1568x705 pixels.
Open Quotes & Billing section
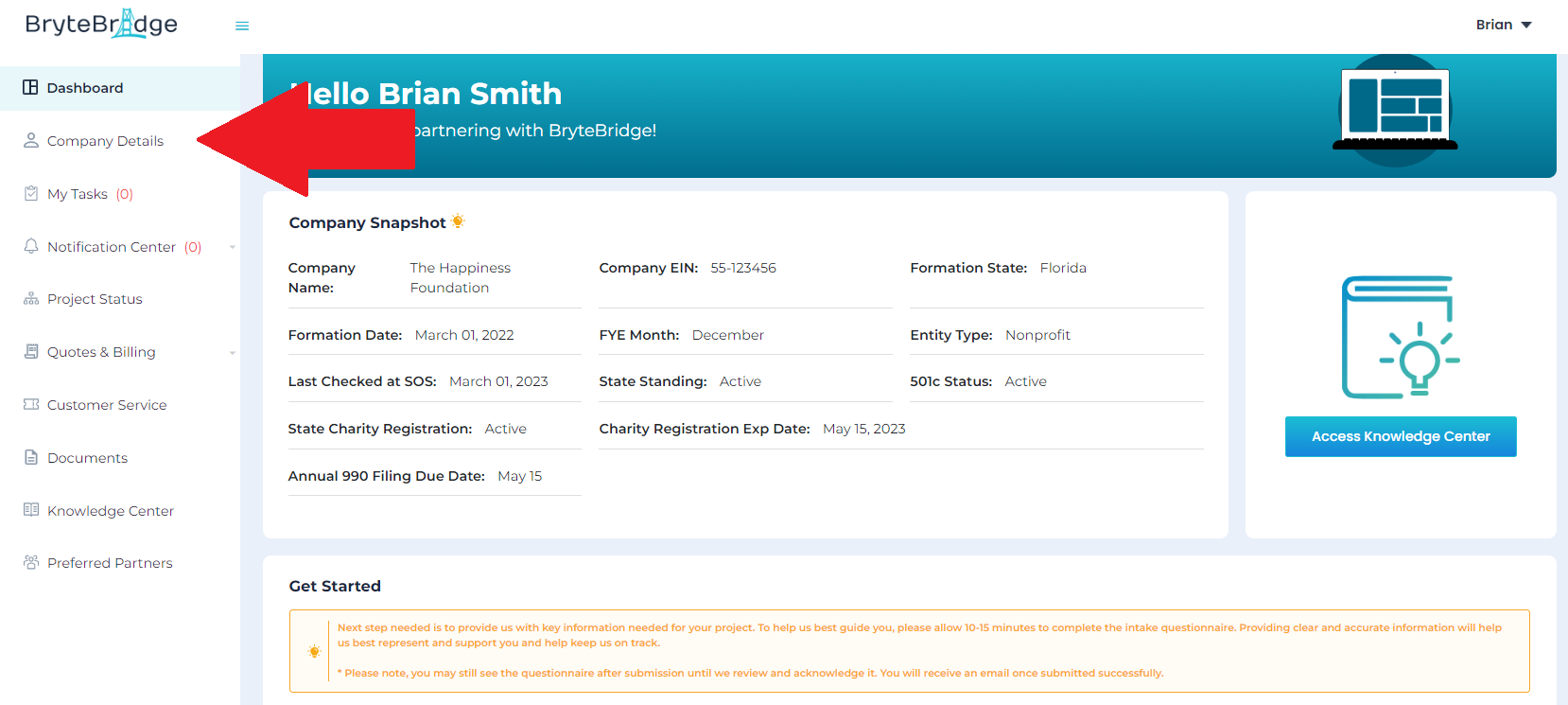click(x=101, y=352)
